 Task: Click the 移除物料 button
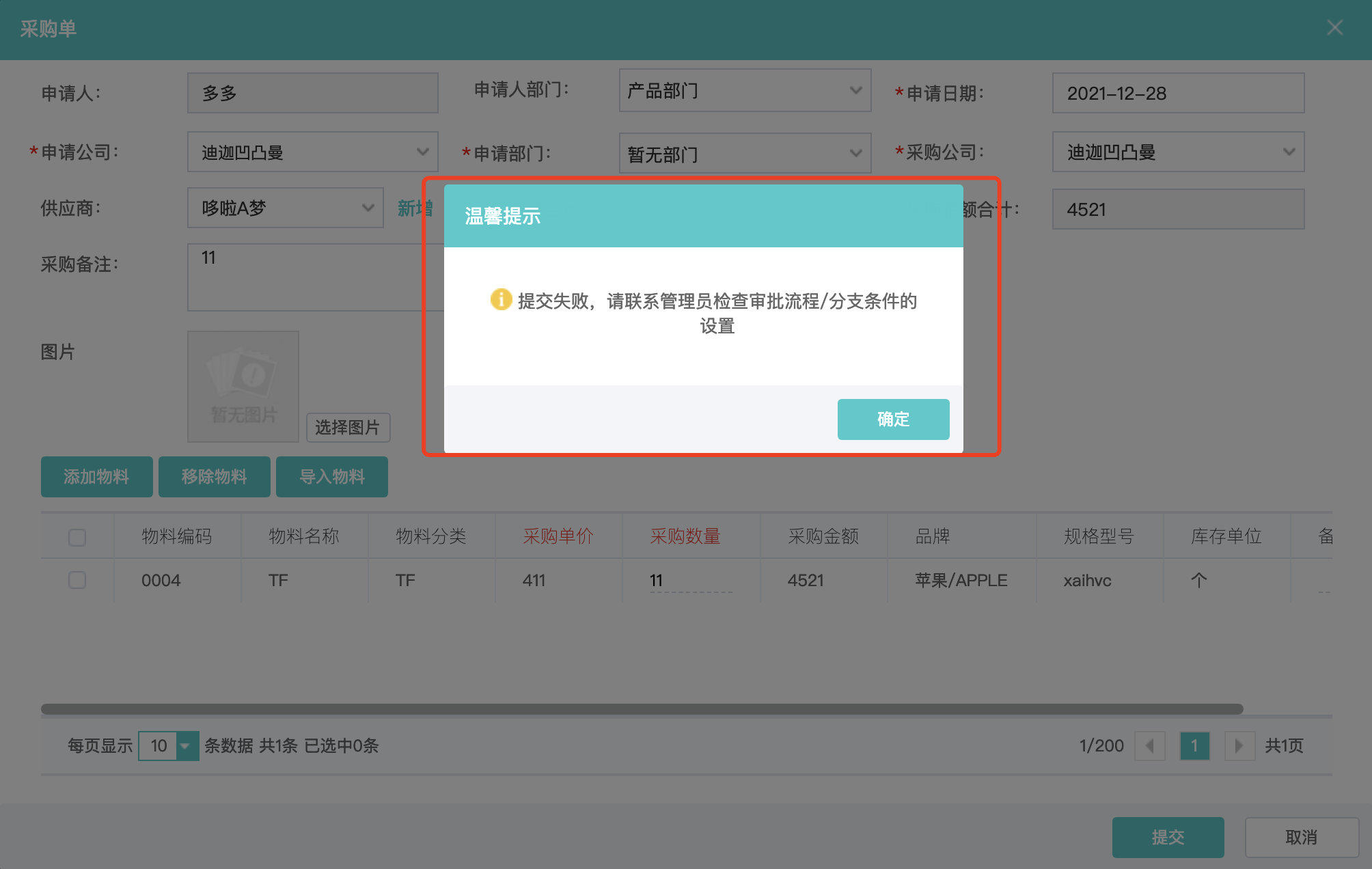tap(214, 476)
